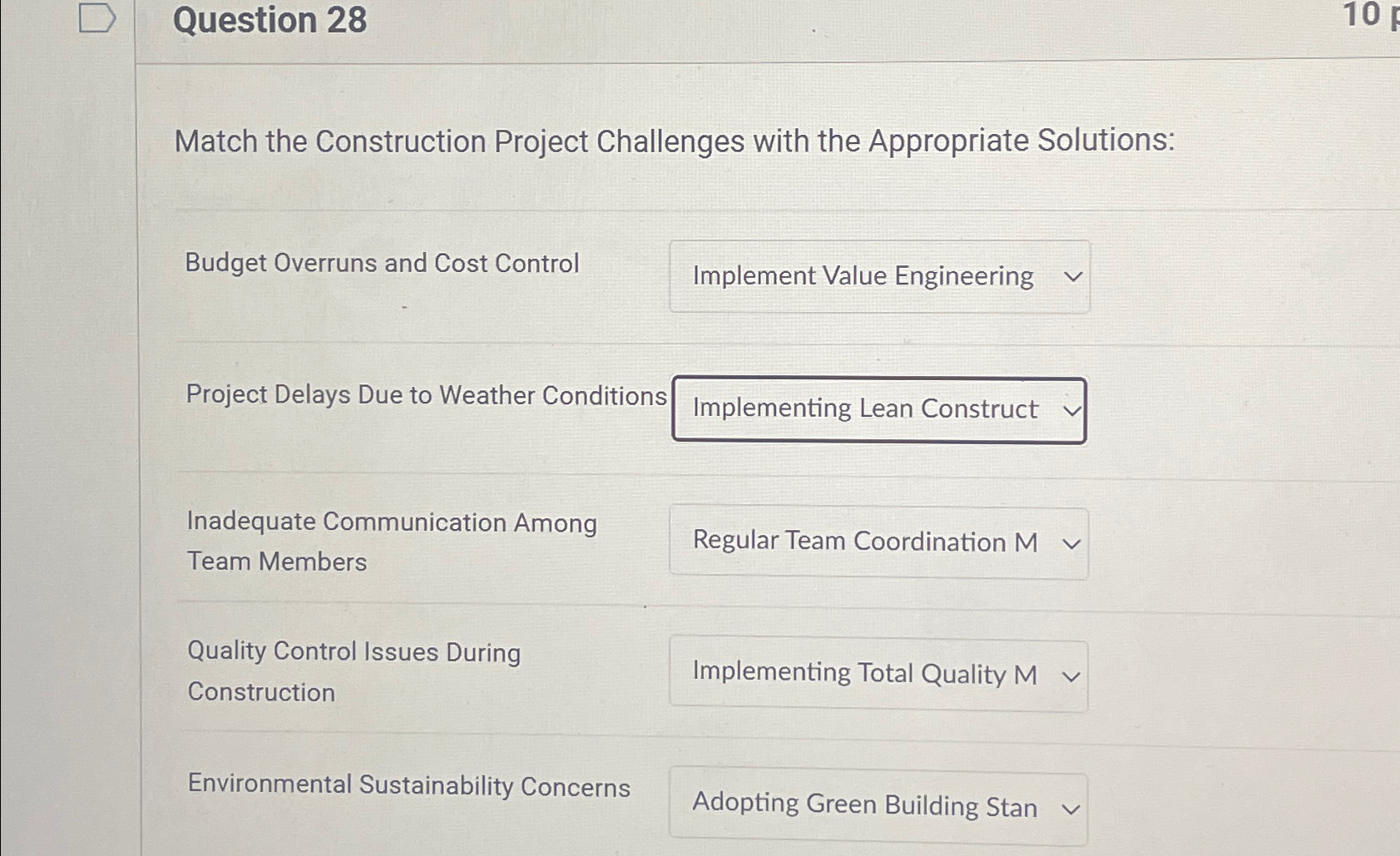Click the chevron on the Total Quality selector
The image size is (1400, 856).
pos(1071,676)
